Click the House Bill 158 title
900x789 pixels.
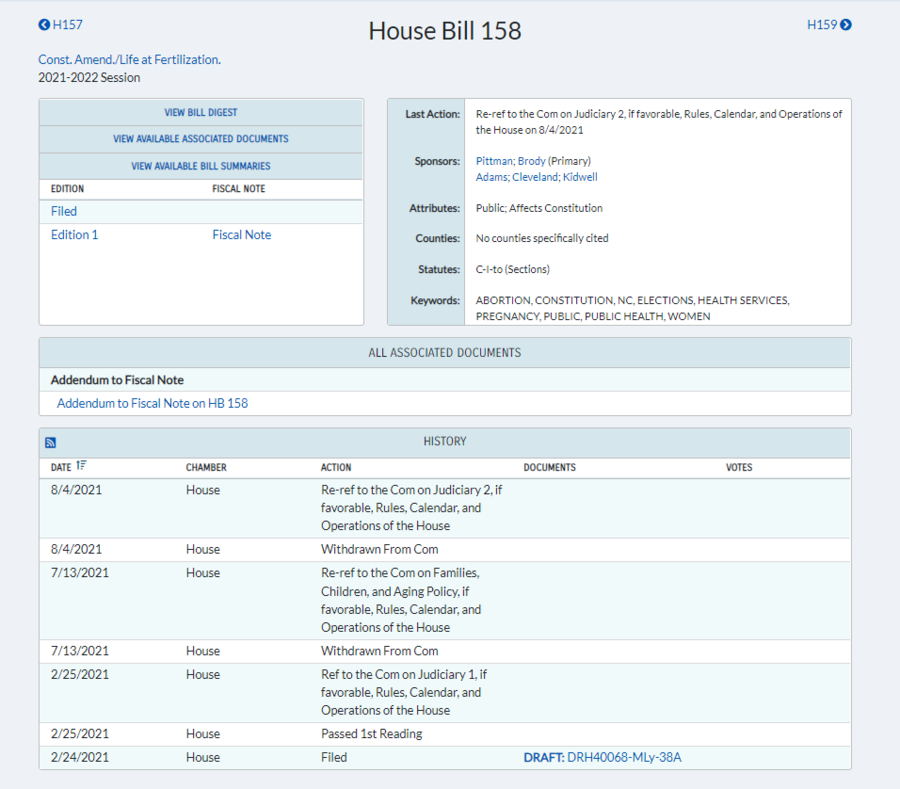[445, 31]
